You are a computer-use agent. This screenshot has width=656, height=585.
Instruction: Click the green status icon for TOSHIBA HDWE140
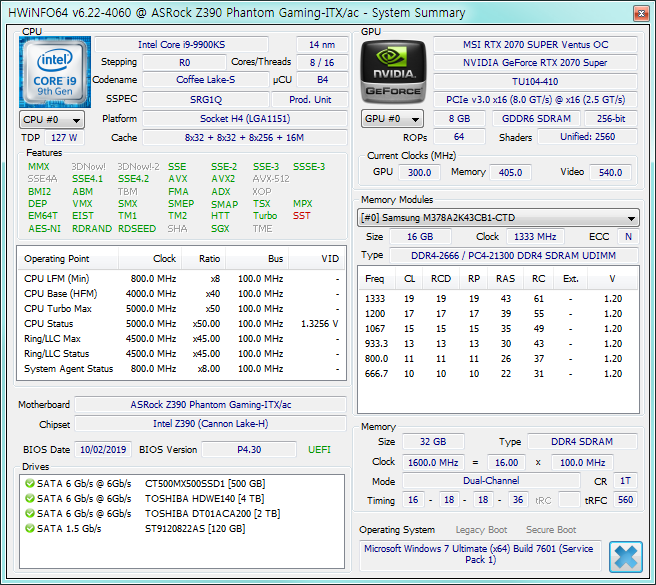30,498
